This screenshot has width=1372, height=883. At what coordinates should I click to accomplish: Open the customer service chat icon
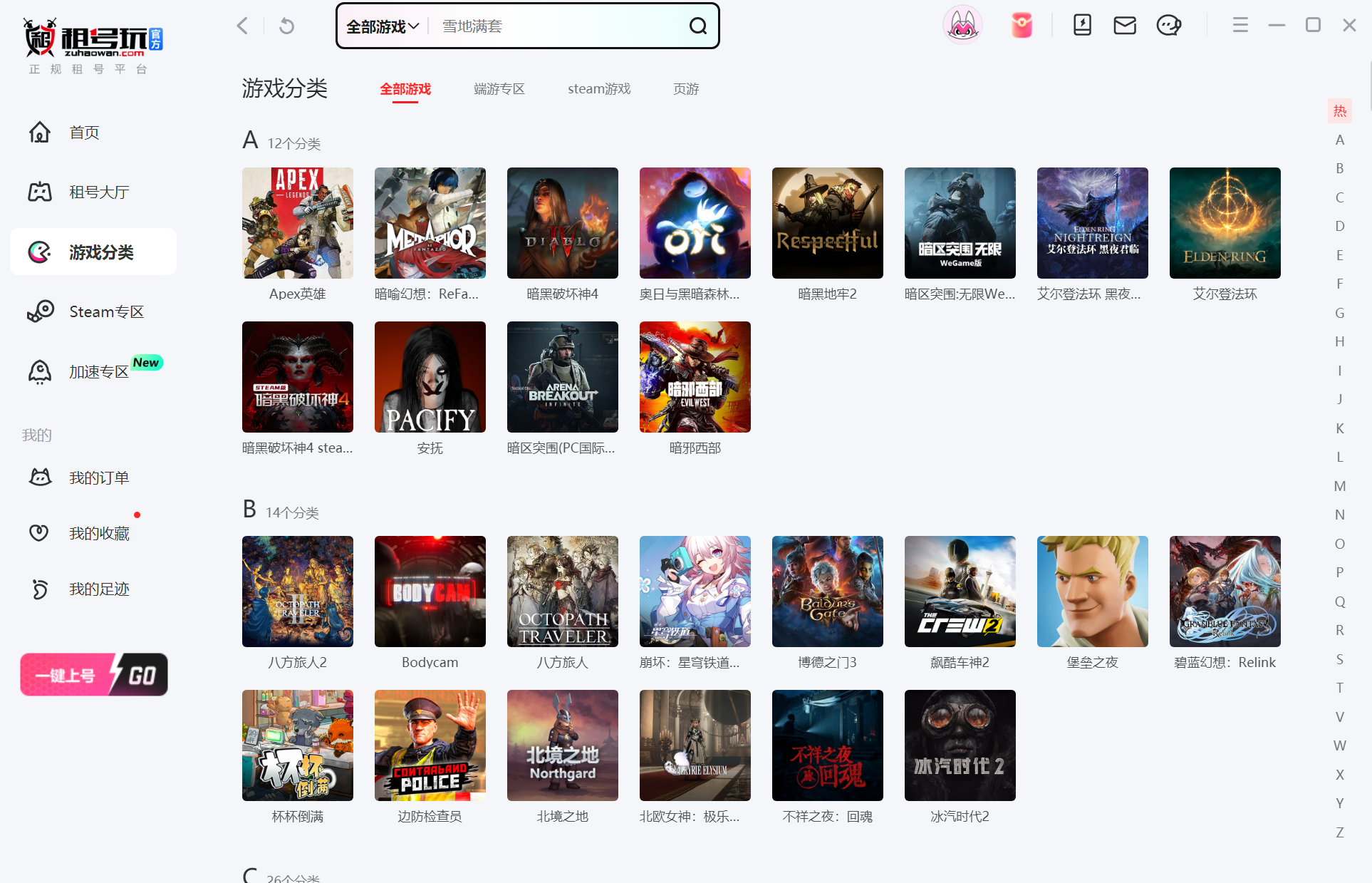point(1168,26)
